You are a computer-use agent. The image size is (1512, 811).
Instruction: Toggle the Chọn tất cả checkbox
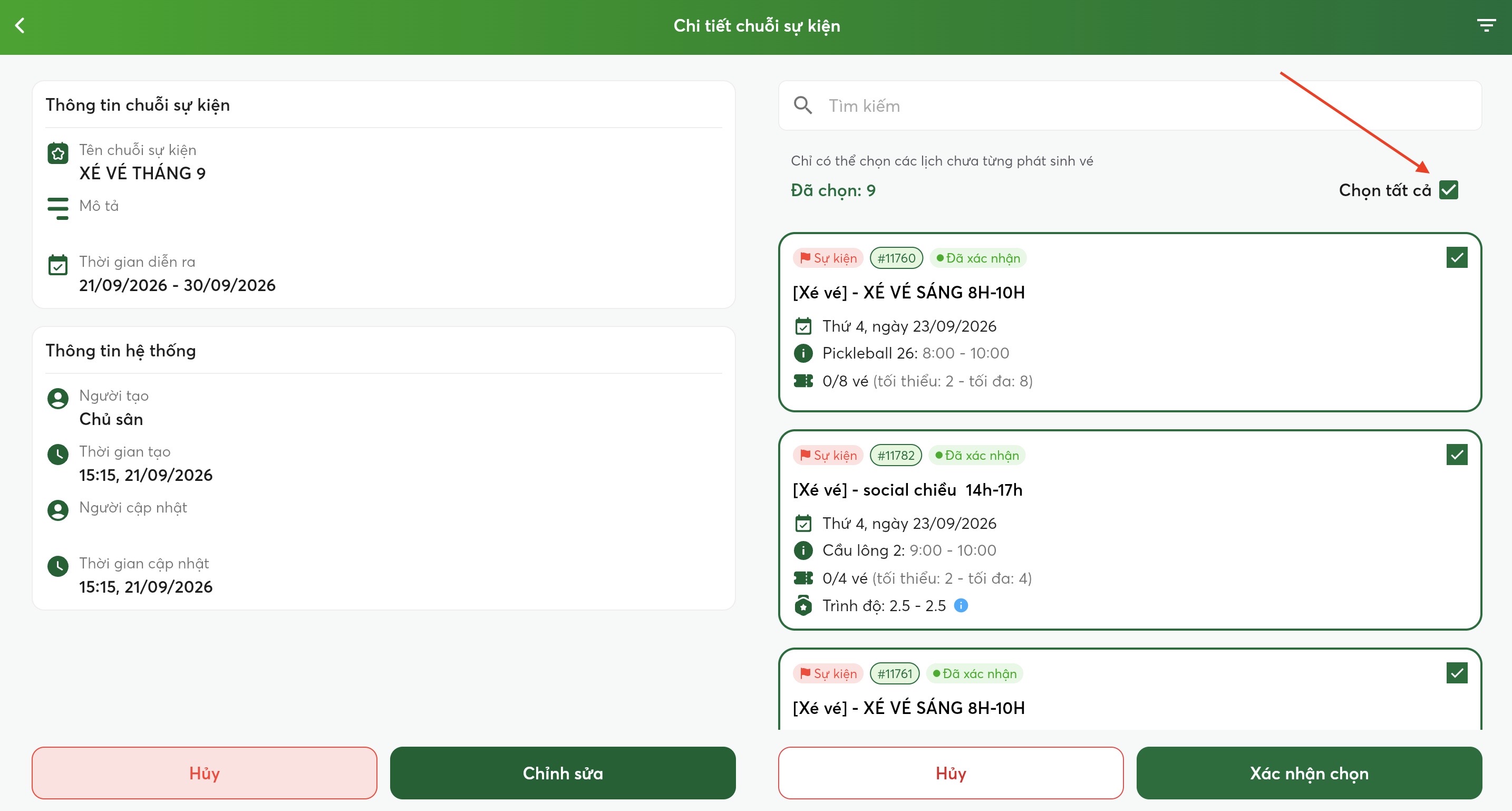point(1449,190)
